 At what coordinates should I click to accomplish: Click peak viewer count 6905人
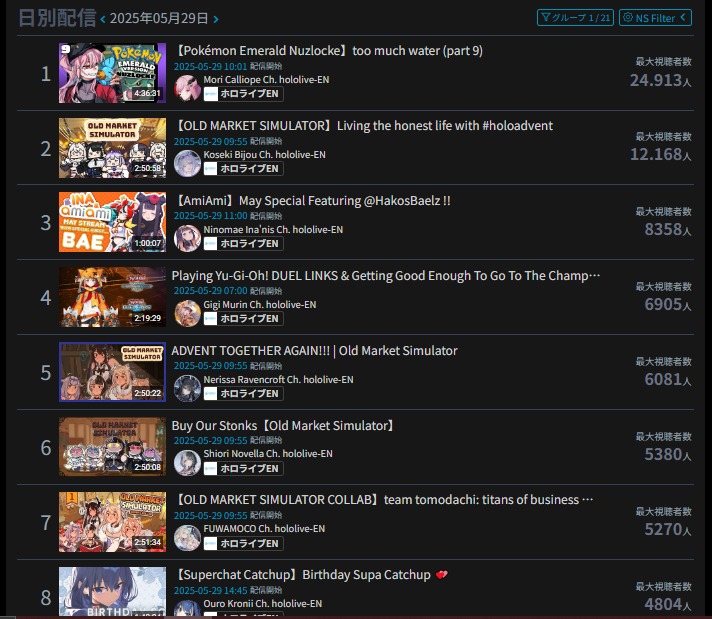pyautogui.click(x=668, y=304)
